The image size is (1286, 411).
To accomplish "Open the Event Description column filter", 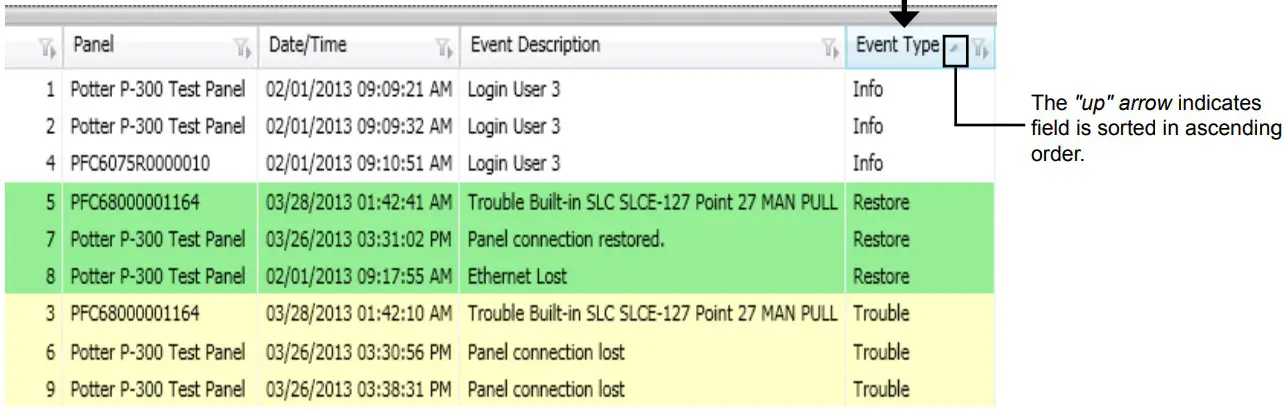I will 829,47.
